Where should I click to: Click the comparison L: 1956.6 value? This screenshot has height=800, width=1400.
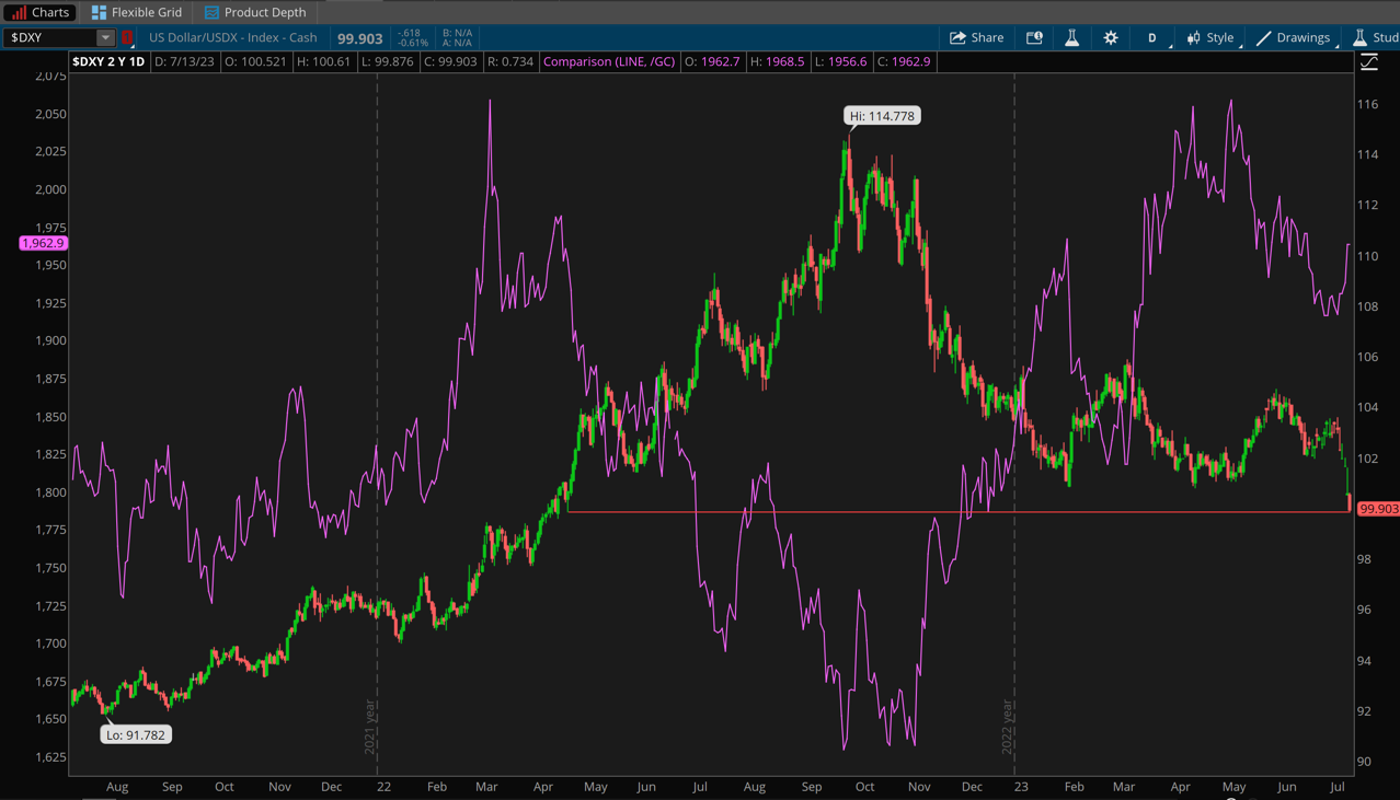pyautogui.click(x=840, y=62)
